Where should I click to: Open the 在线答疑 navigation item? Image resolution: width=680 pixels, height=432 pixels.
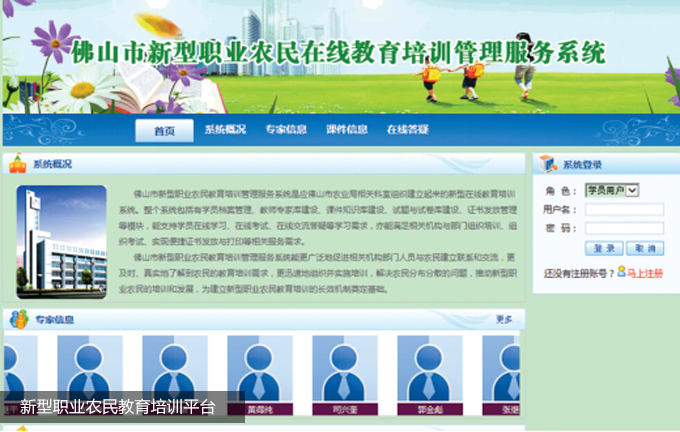click(x=408, y=130)
